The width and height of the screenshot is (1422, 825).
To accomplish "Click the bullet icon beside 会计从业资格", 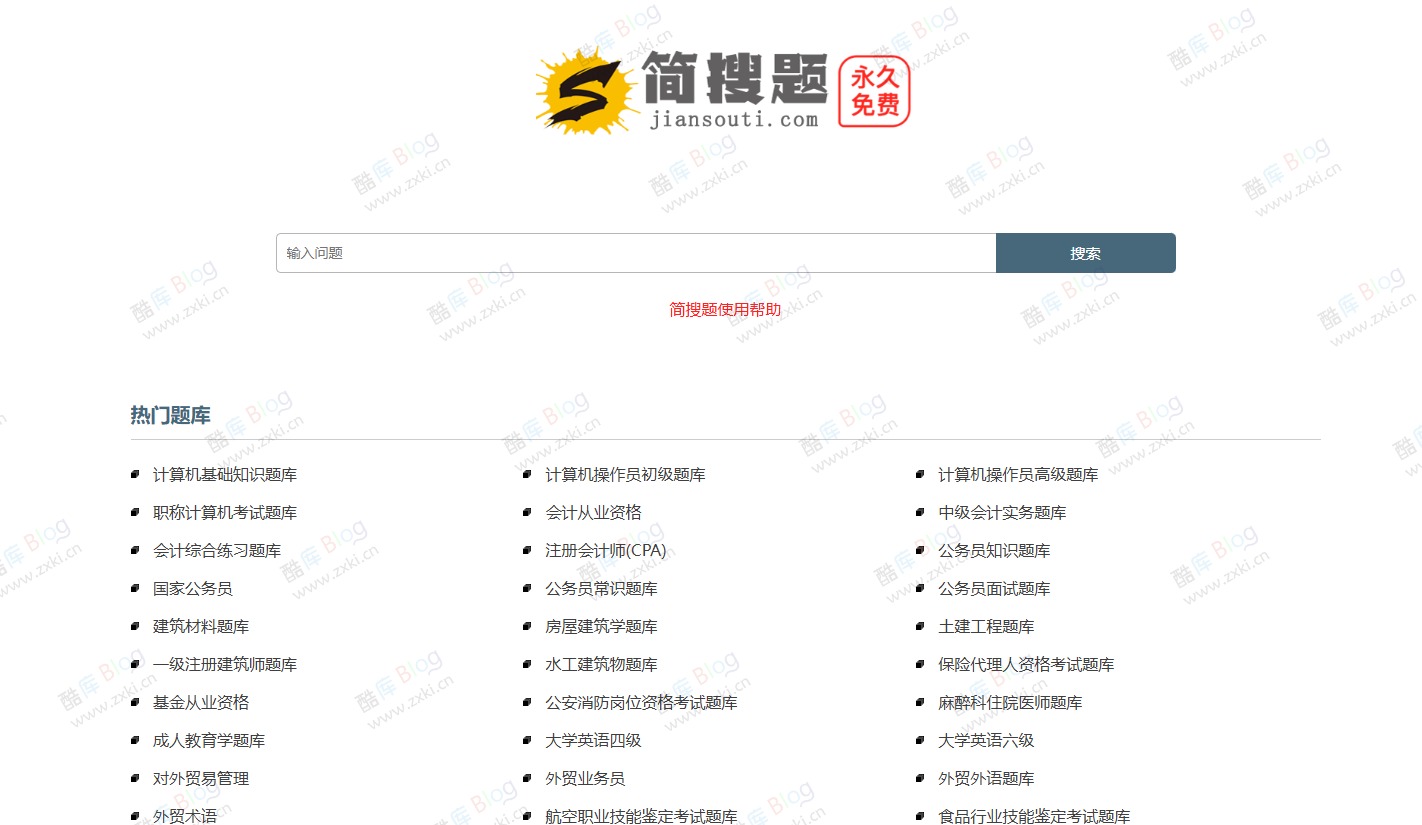I will (x=528, y=512).
